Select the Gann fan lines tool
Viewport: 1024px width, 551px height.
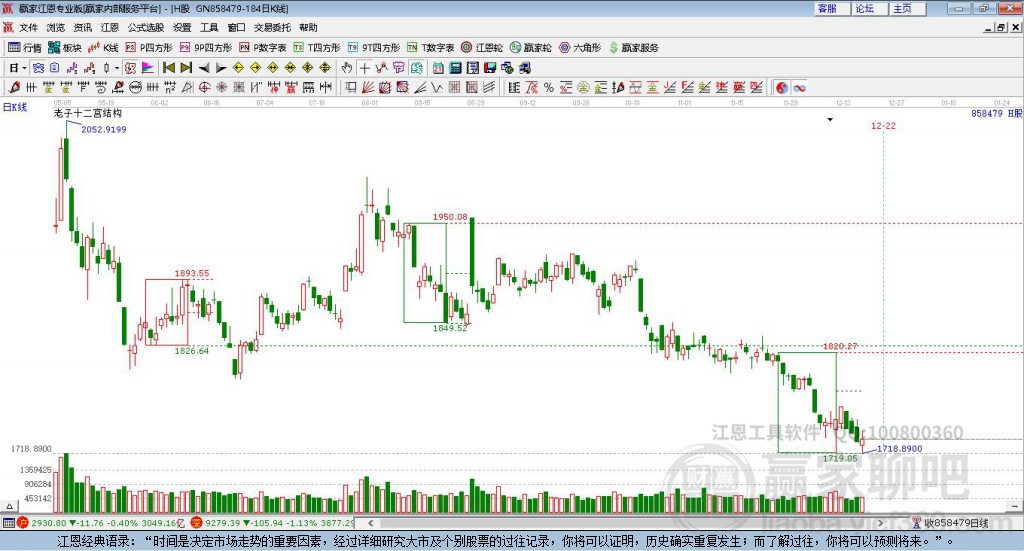tap(368, 87)
